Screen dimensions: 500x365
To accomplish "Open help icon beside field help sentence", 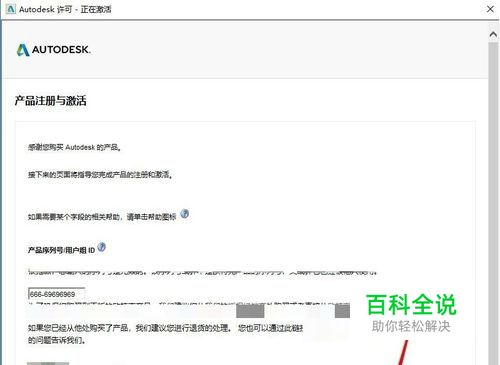I will 185,214.
